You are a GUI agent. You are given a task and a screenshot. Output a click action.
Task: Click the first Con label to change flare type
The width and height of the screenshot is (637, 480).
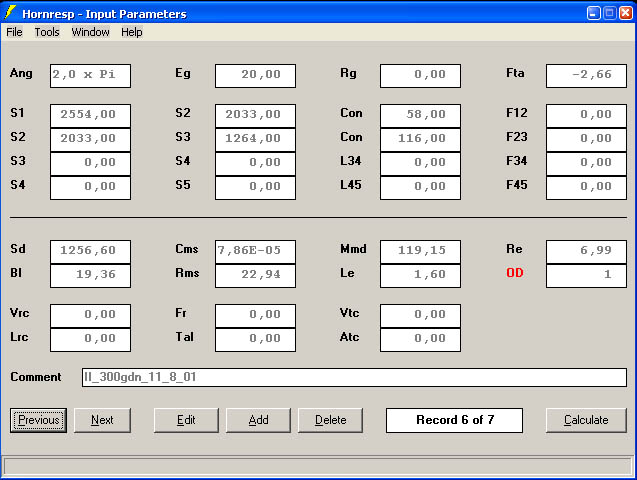tap(351, 114)
